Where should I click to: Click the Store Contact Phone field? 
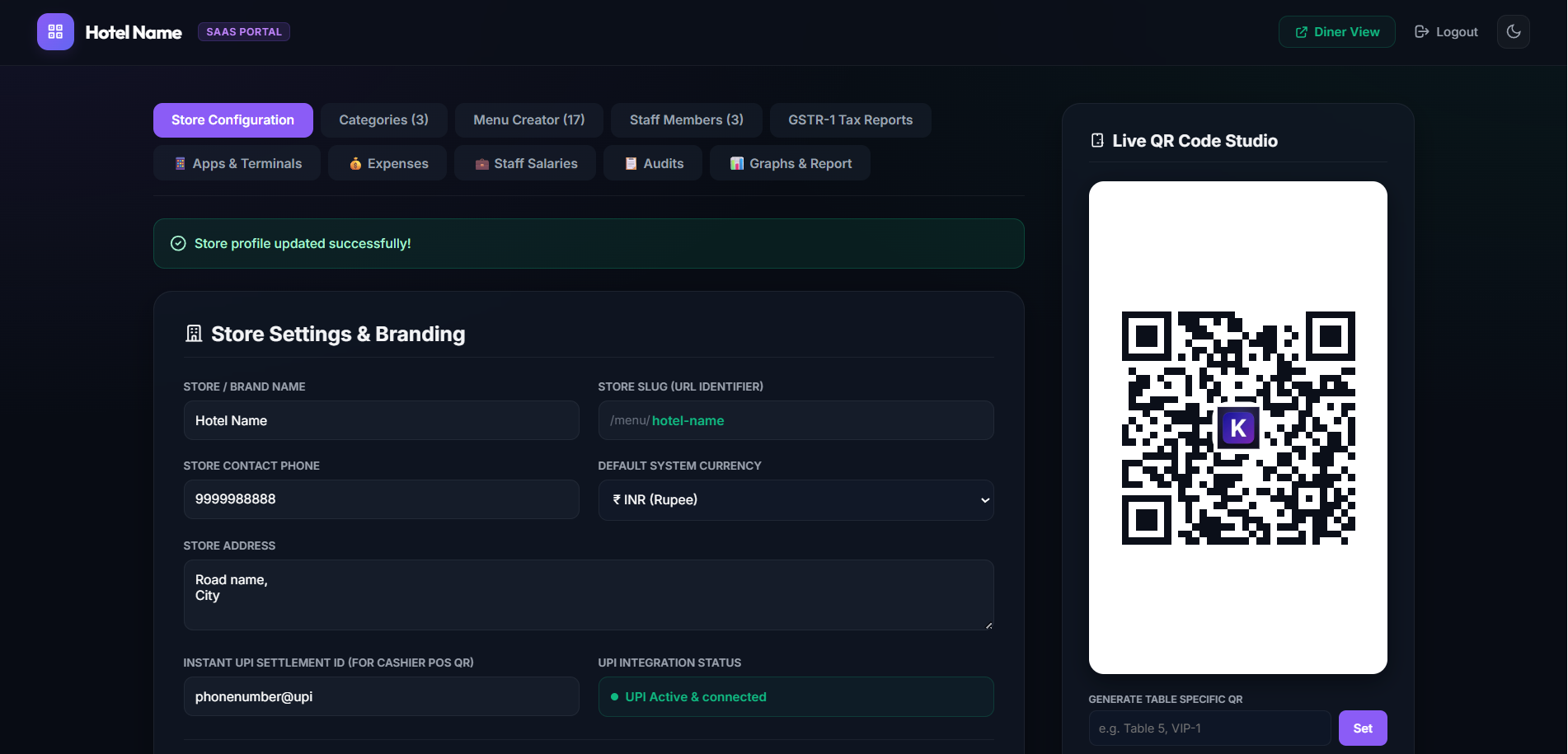click(x=382, y=499)
